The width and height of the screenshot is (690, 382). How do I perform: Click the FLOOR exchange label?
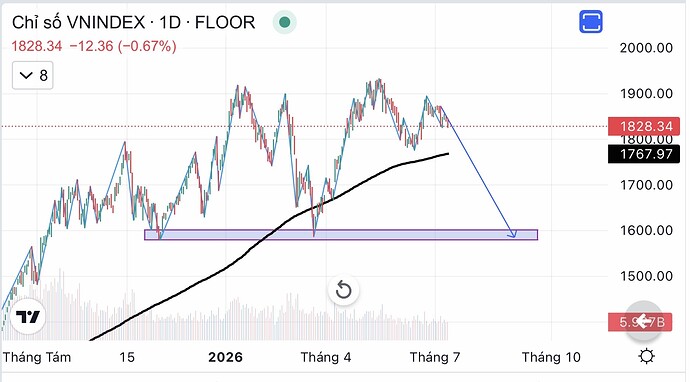tap(225, 22)
